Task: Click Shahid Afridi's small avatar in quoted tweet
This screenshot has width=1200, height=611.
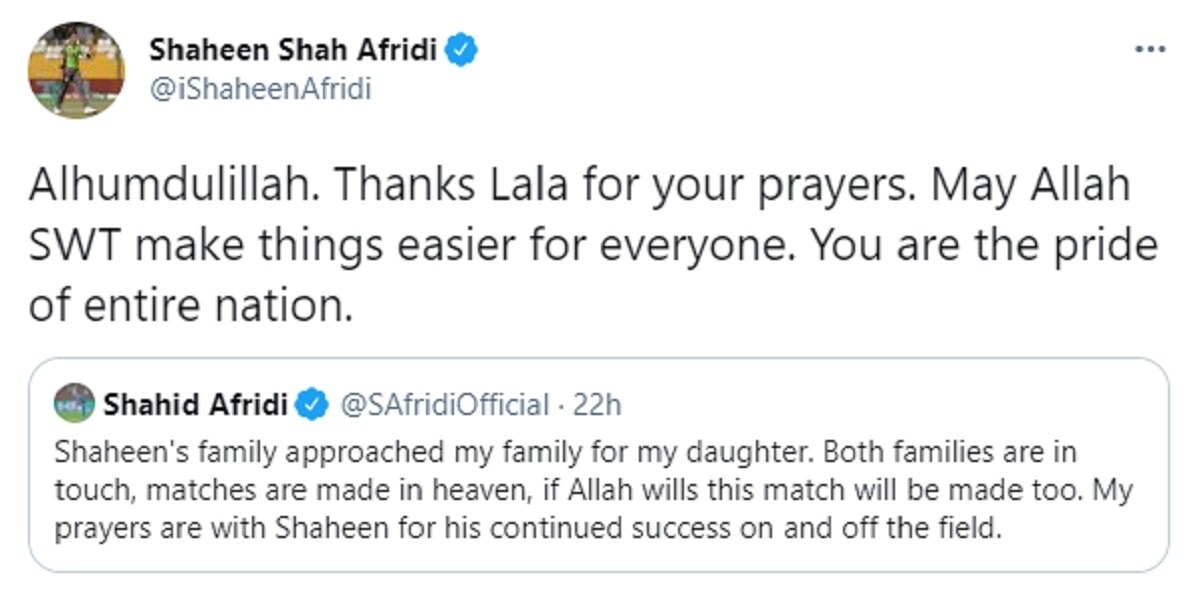Action: [x=75, y=404]
